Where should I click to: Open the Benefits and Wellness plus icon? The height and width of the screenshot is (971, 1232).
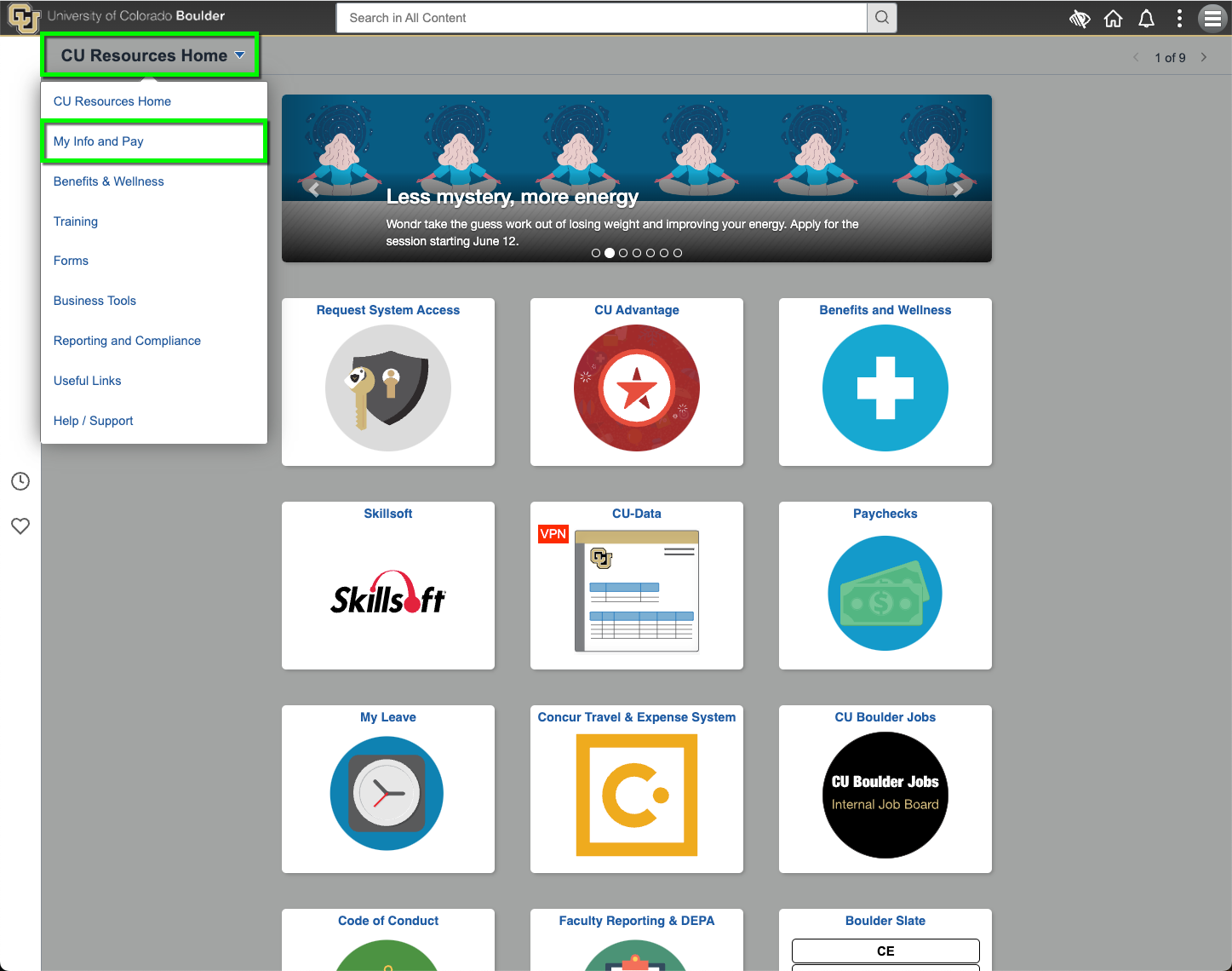(885, 388)
